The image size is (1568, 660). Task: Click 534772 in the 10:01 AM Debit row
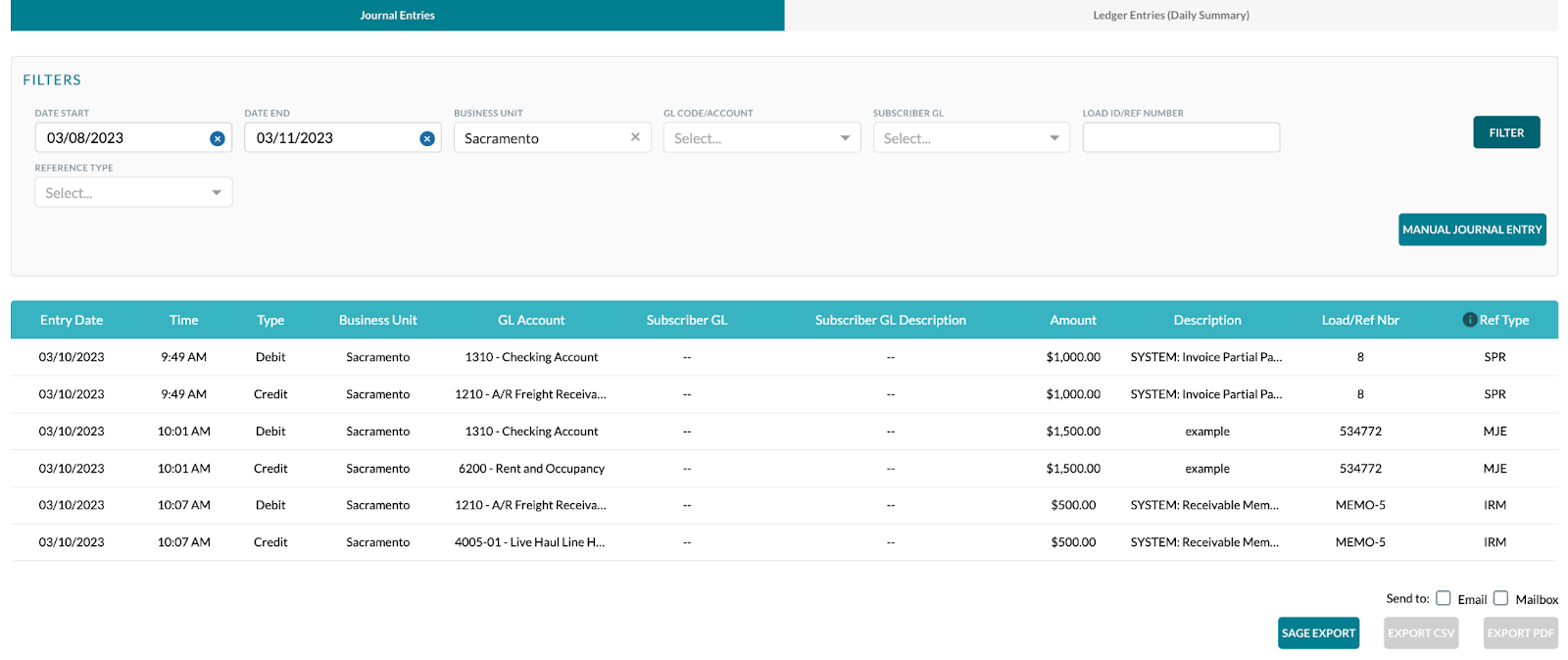coord(1360,432)
